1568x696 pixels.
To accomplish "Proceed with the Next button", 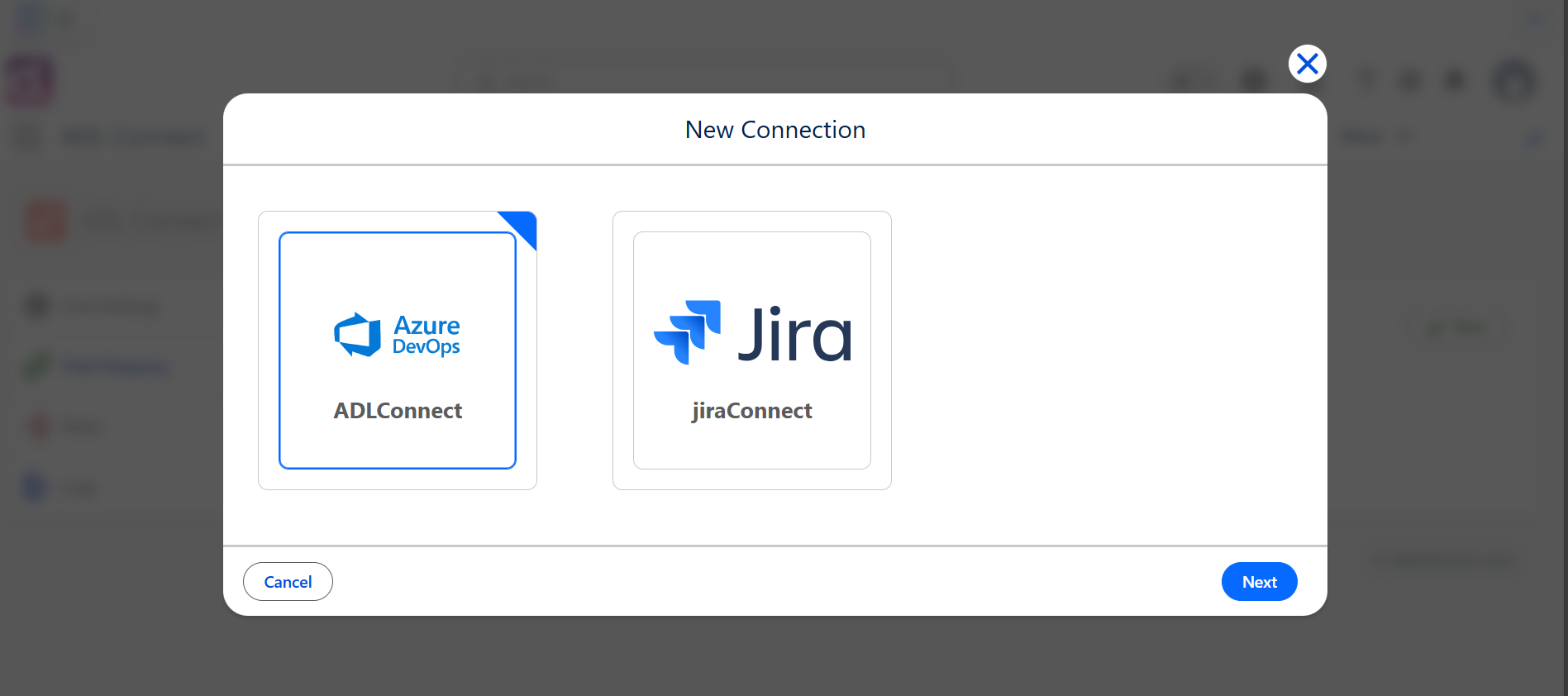I will coord(1260,582).
